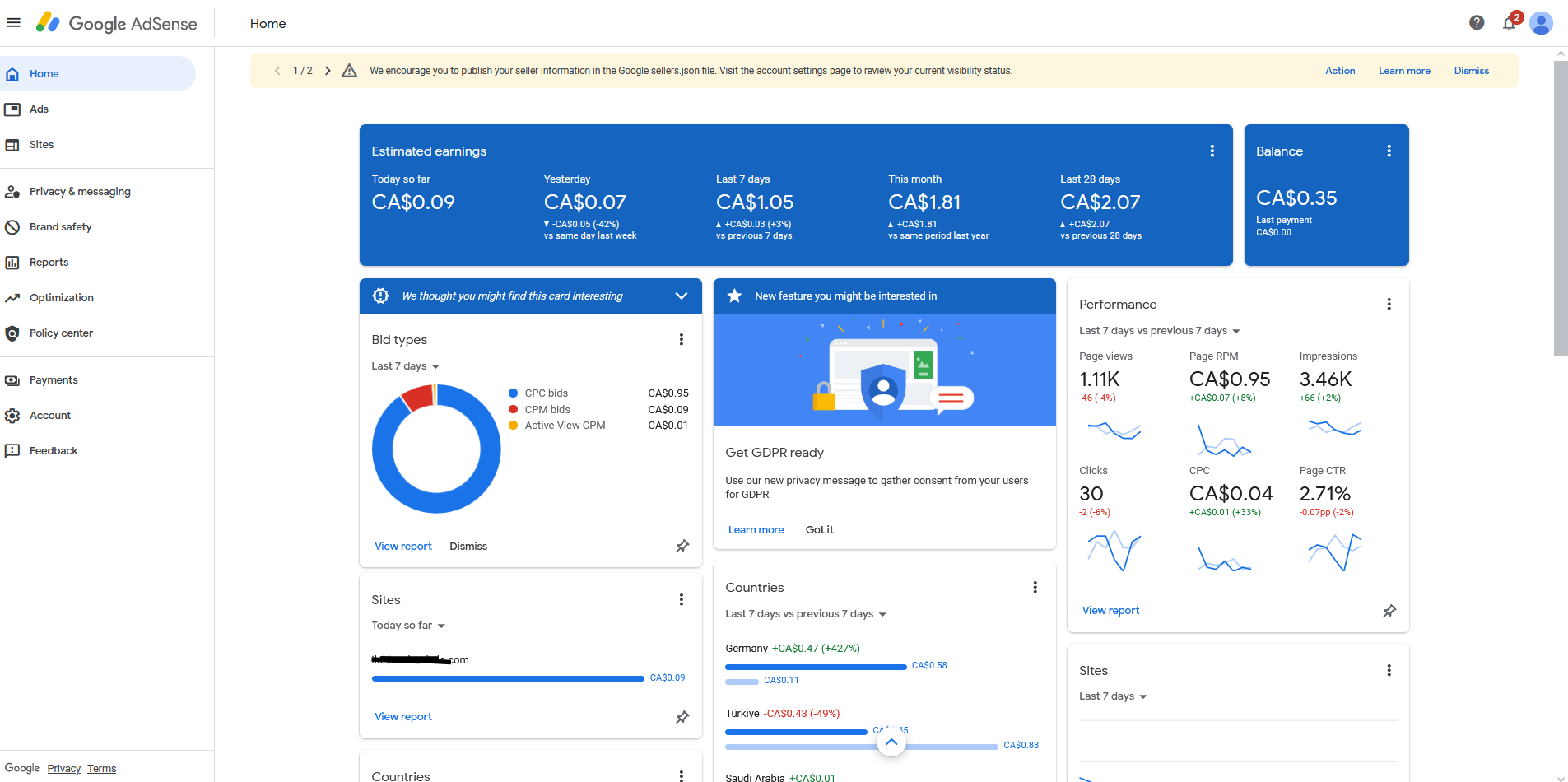Screen dimensions: 1568x782
Task: Open the user account avatar
Action: point(1541,23)
